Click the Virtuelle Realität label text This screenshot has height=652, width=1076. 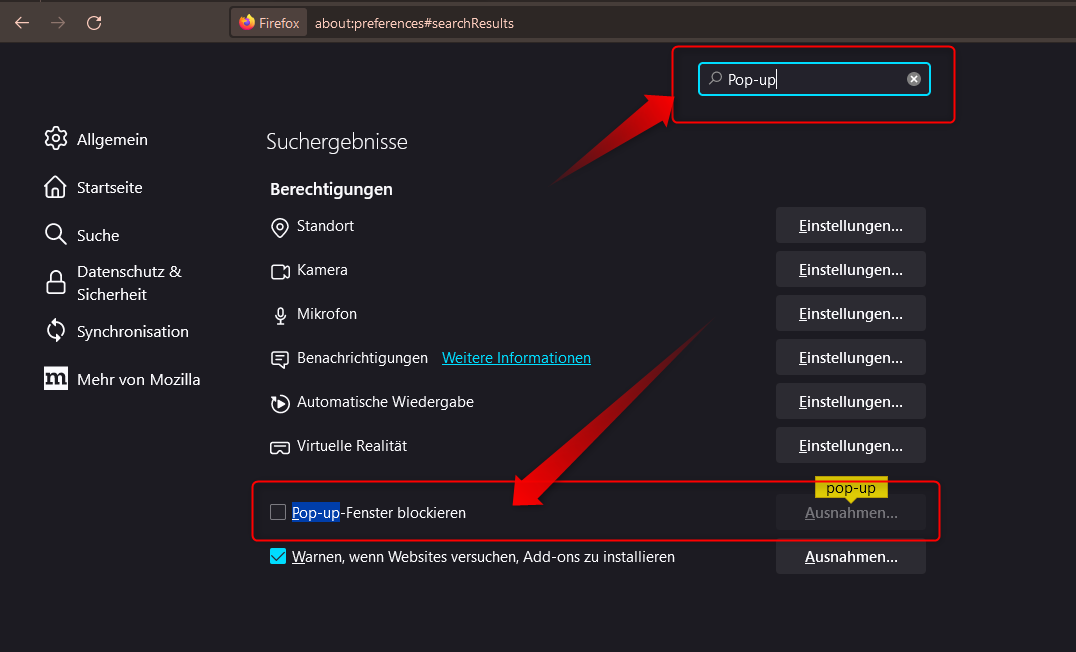coord(352,445)
